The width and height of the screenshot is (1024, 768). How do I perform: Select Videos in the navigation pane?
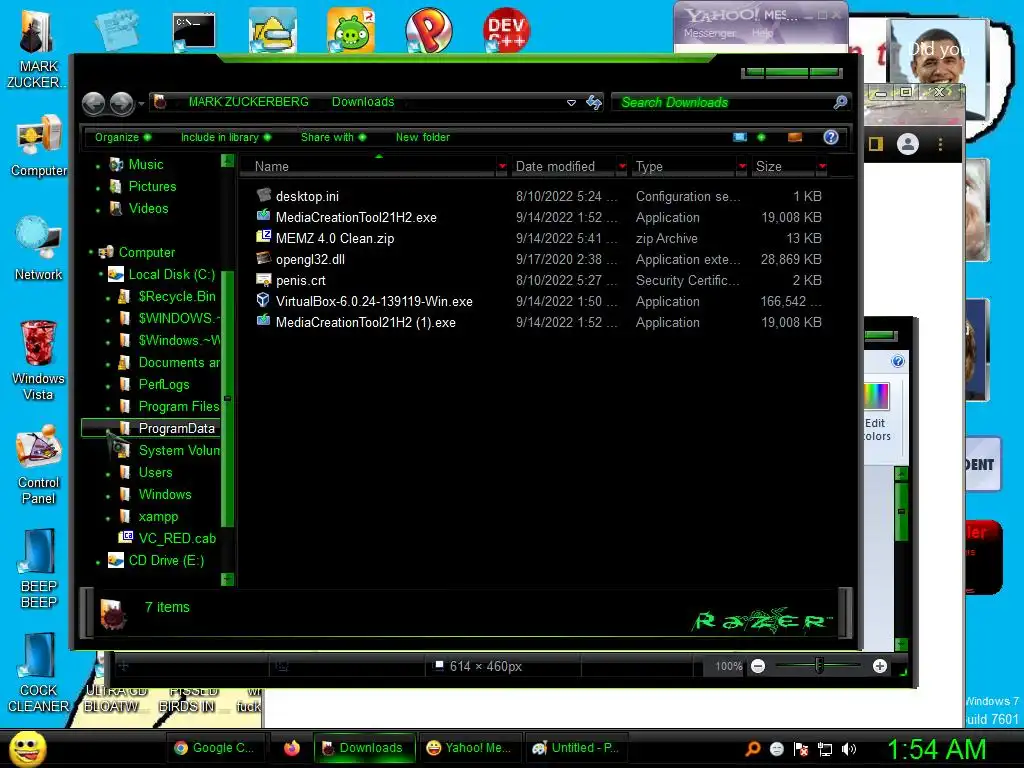pyautogui.click(x=148, y=208)
